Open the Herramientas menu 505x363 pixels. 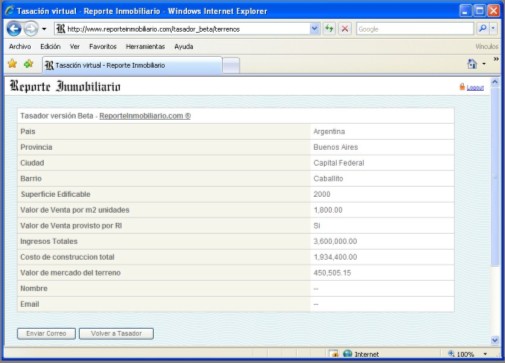145,47
